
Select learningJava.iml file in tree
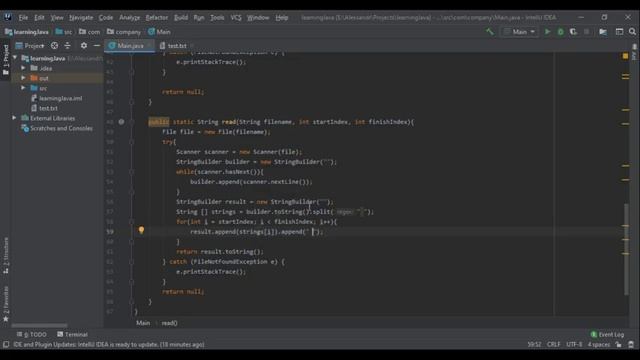(56, 98)
